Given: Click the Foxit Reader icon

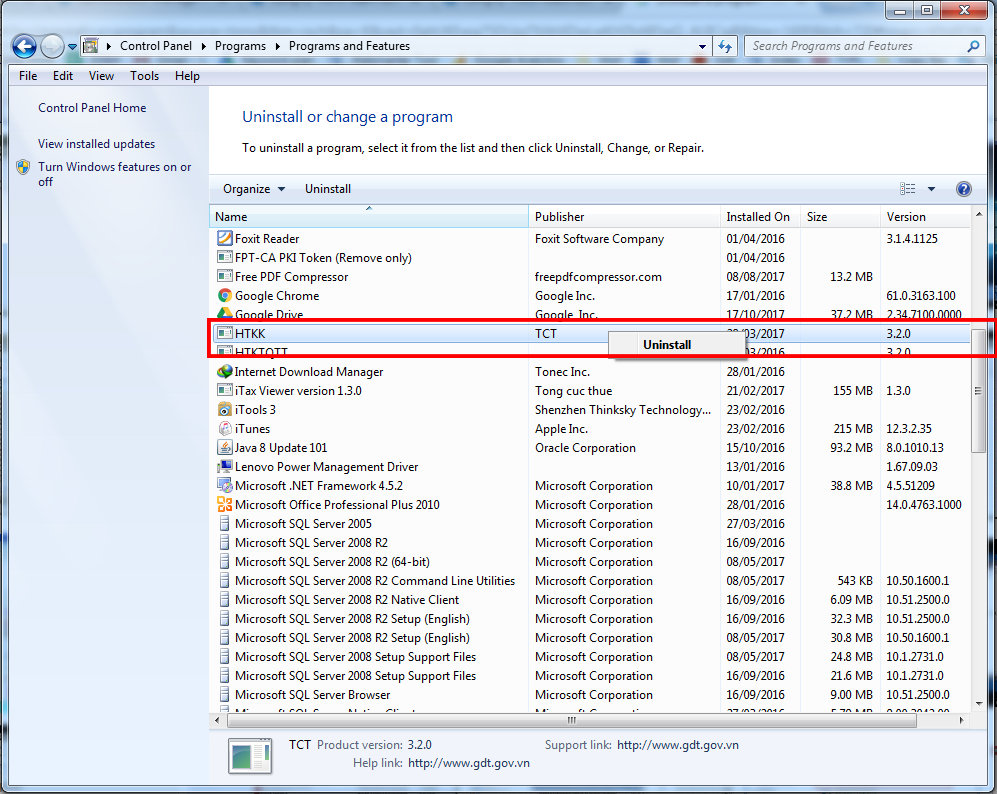Looking at the screenshot, I should pyautogui.click(x=224, y=238).
